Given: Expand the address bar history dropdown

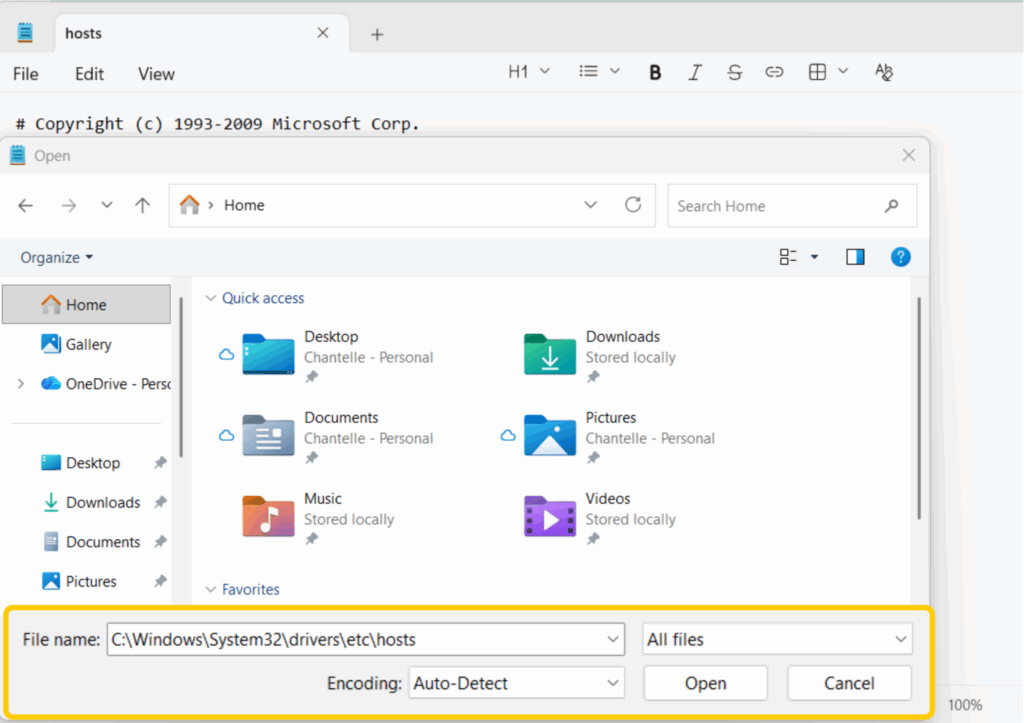Looking at the screenshot, I should (x=590, y=205).
